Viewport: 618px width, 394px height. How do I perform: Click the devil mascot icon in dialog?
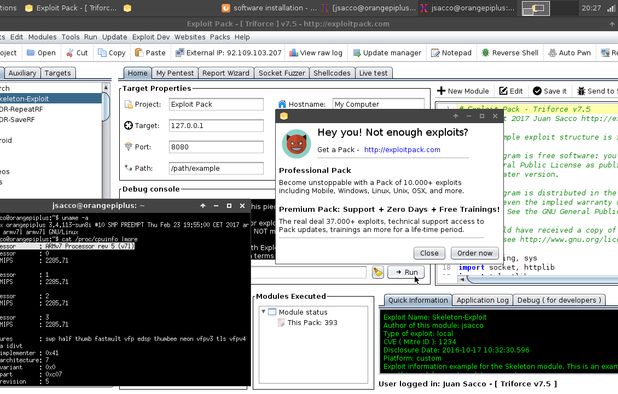pyautogui.click(x=296, y=143)
